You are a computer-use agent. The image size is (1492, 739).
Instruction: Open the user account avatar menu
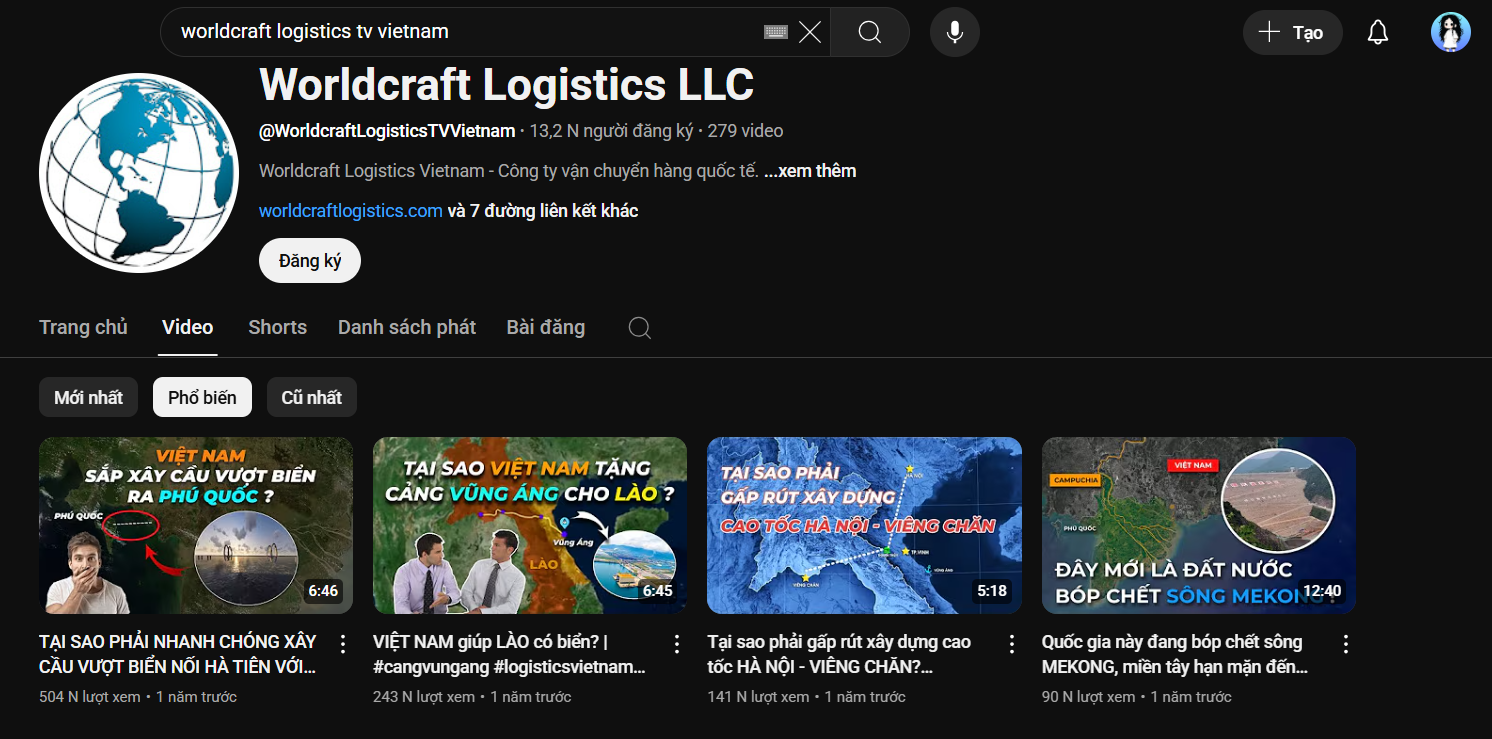click(1450, 32)
